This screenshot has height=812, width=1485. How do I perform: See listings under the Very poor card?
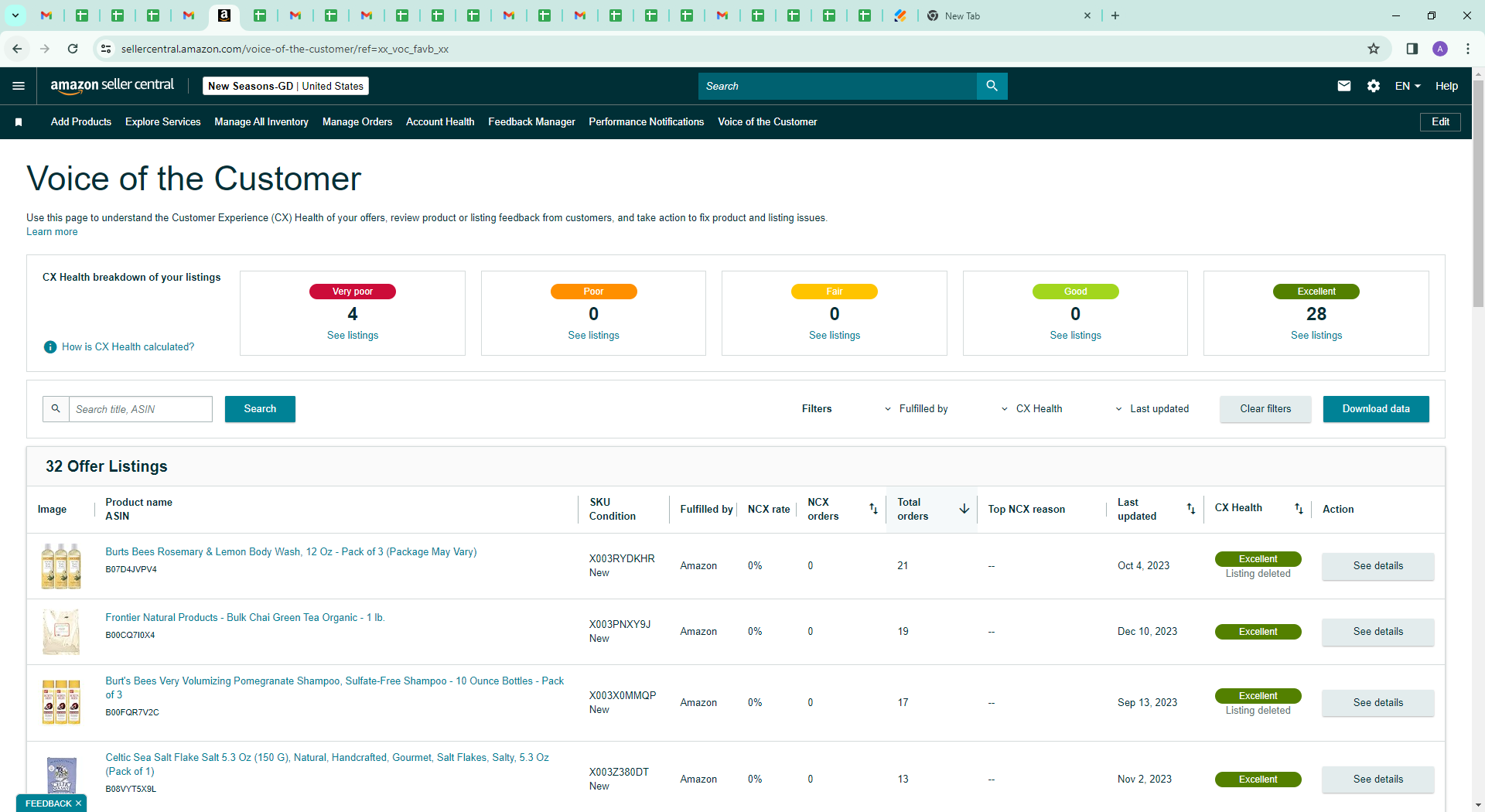coord(353,336)
